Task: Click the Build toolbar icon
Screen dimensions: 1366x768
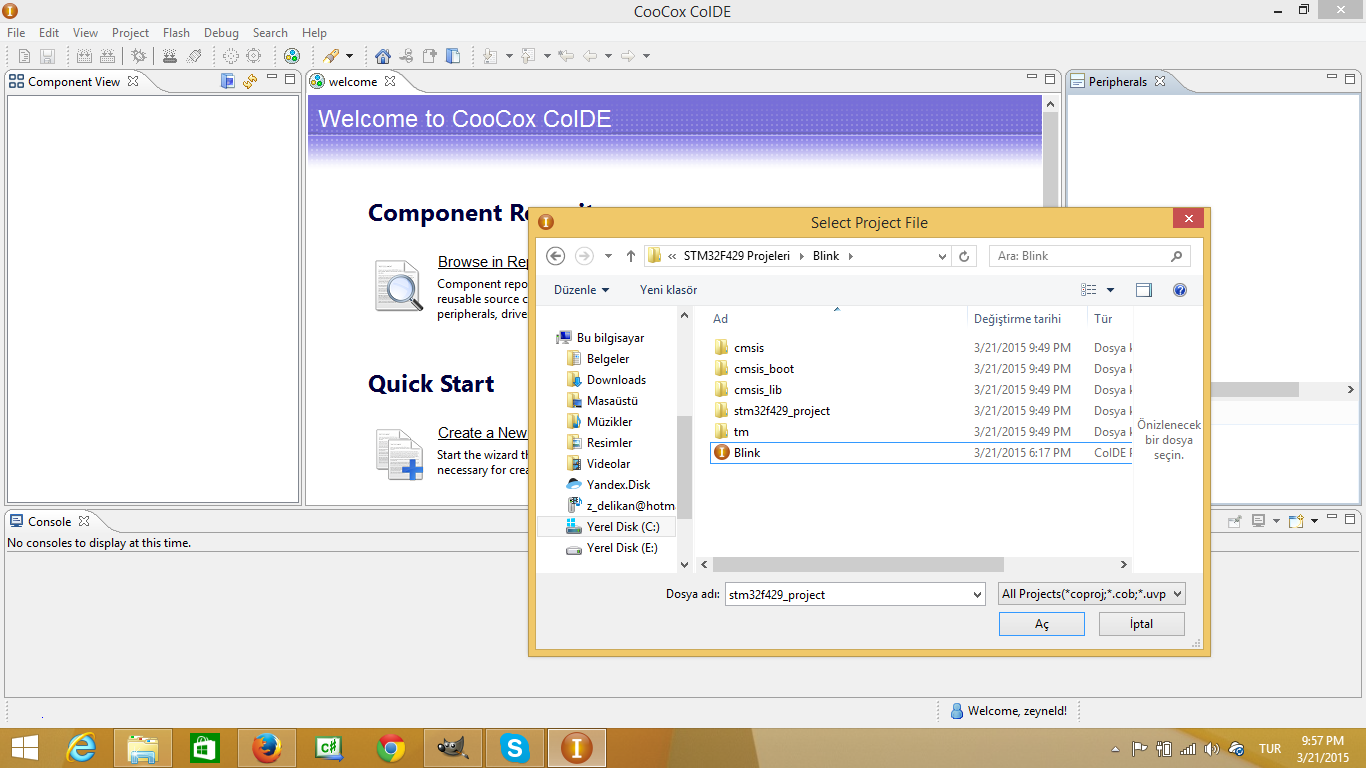Action: 84,56
